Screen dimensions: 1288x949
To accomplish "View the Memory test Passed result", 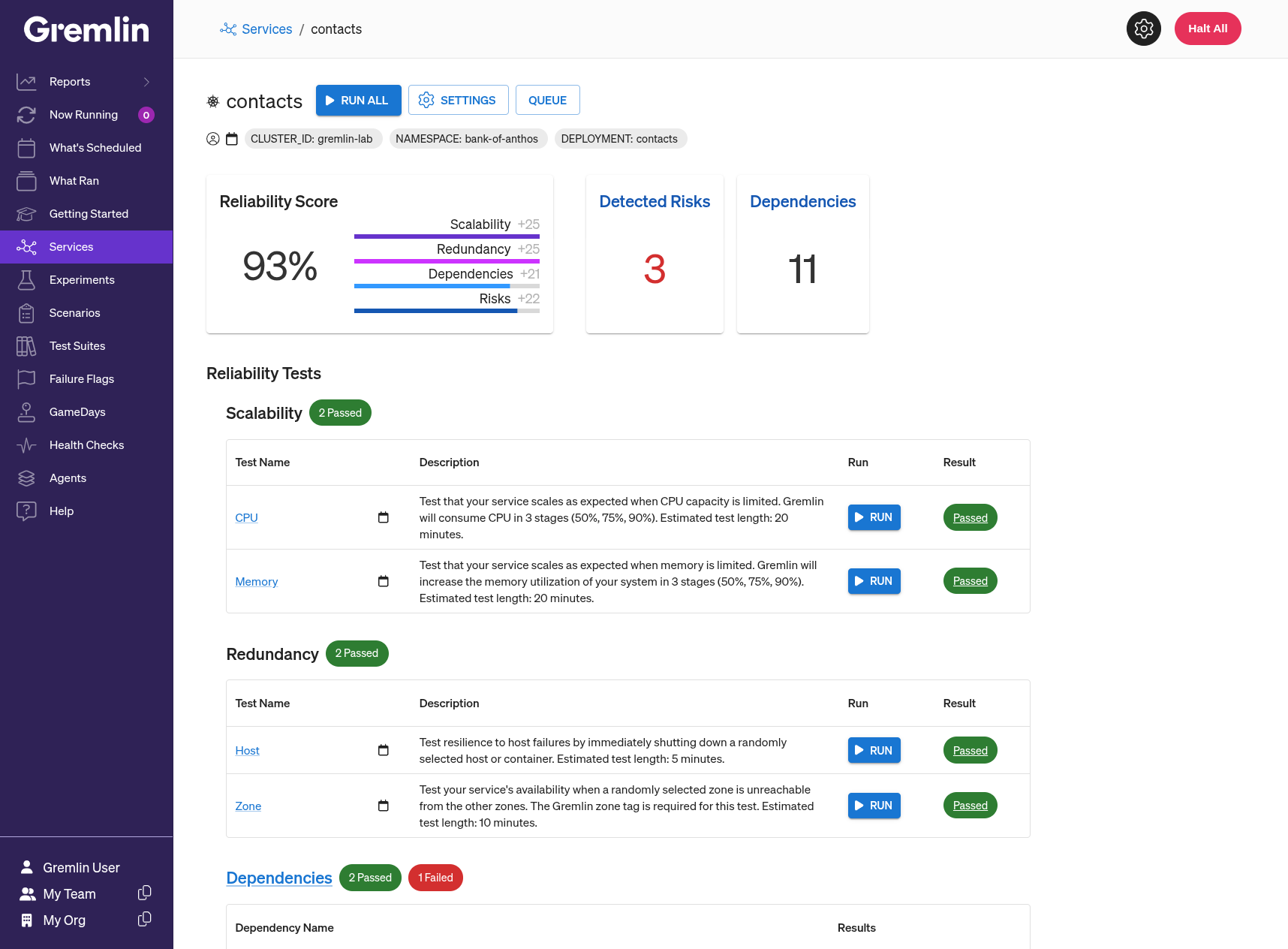I will tap(971, 581).
